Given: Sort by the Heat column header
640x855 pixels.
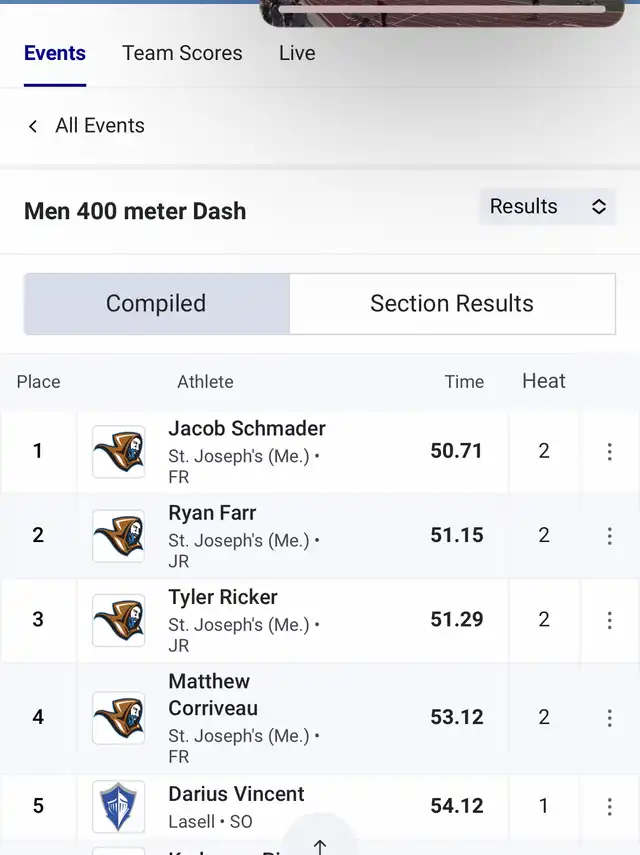Looking at the screenshot, I should (544, 381).
